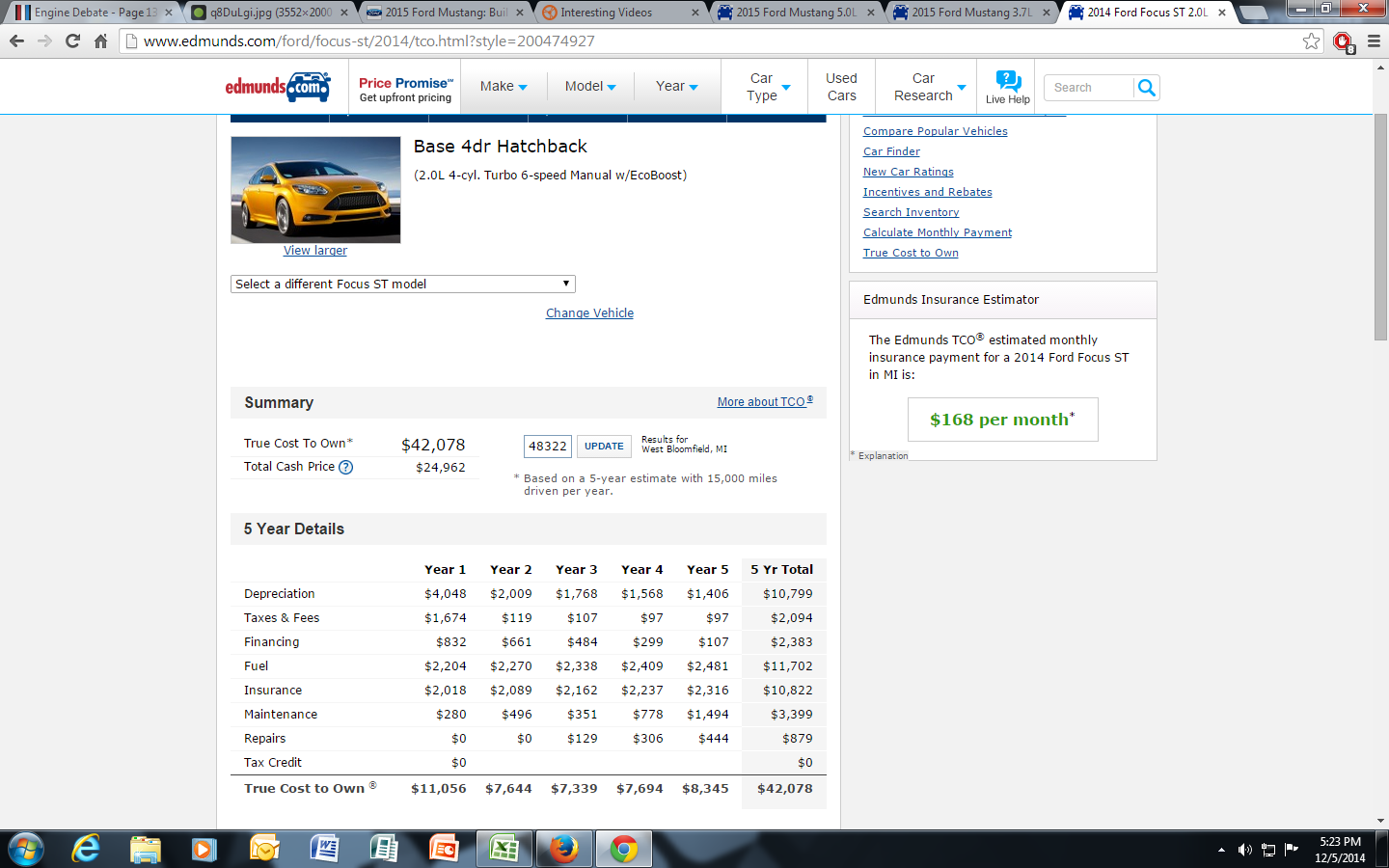The image size is (1389, 868).
Task: Click the zip code input field
Action: [x=548, y=447]
